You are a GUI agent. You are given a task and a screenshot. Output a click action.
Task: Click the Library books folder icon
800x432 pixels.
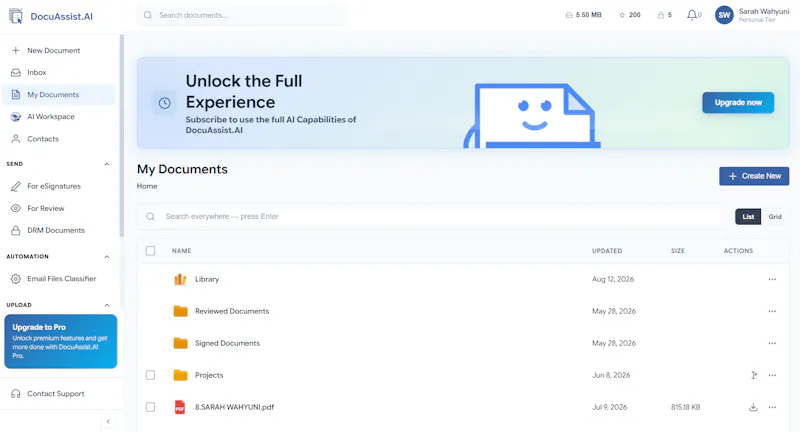(x=180, y=279)
